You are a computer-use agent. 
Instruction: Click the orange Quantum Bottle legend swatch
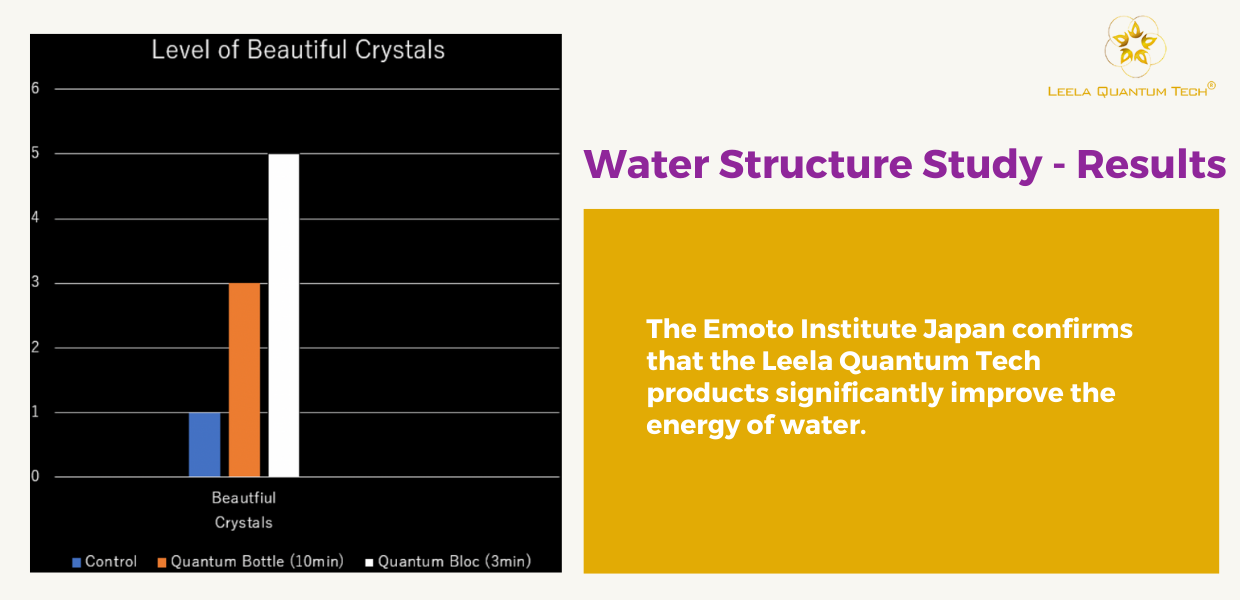coord(162,562)
